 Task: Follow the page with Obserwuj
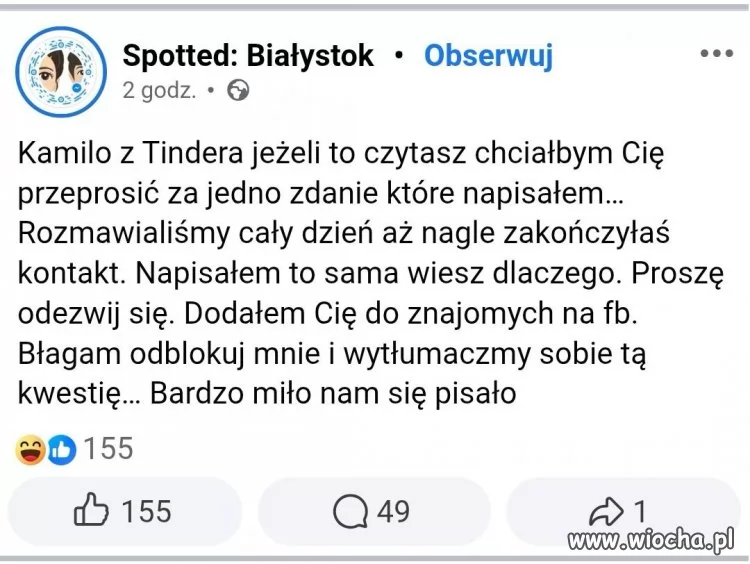pyautogui.click(x=488, y=55)
